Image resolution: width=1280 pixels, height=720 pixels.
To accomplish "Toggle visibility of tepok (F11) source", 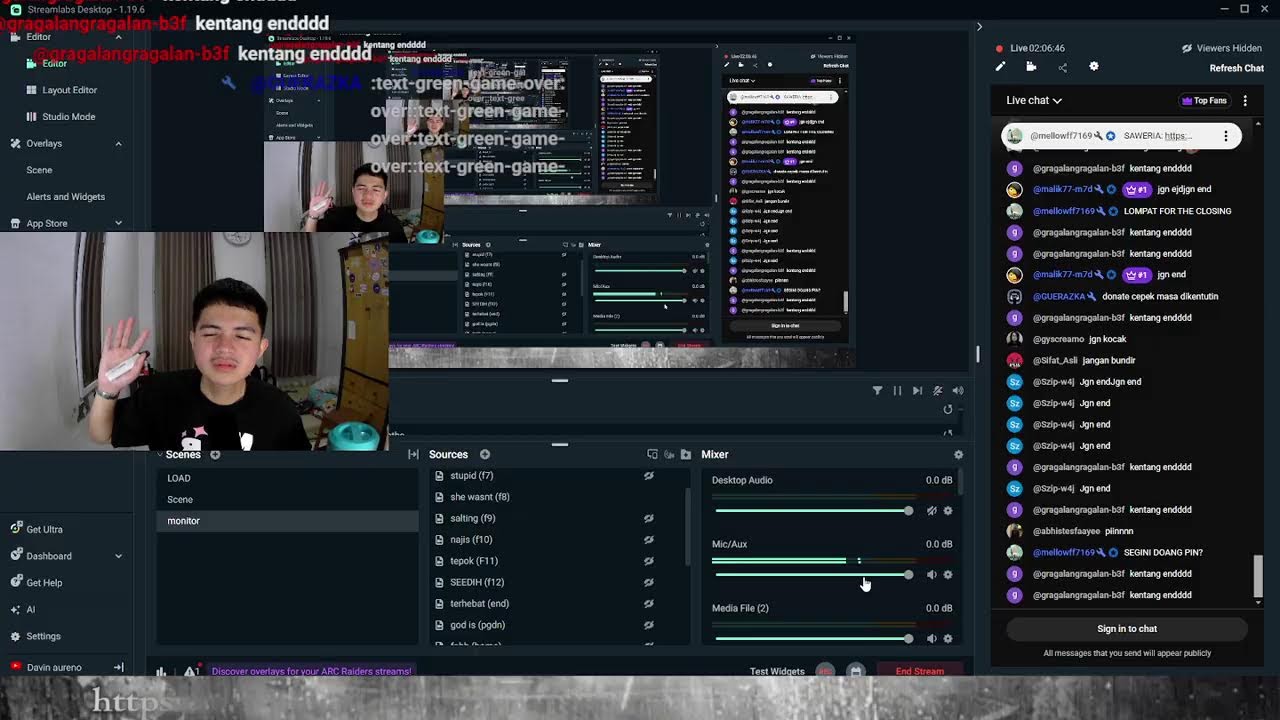I will pos(649,561).
